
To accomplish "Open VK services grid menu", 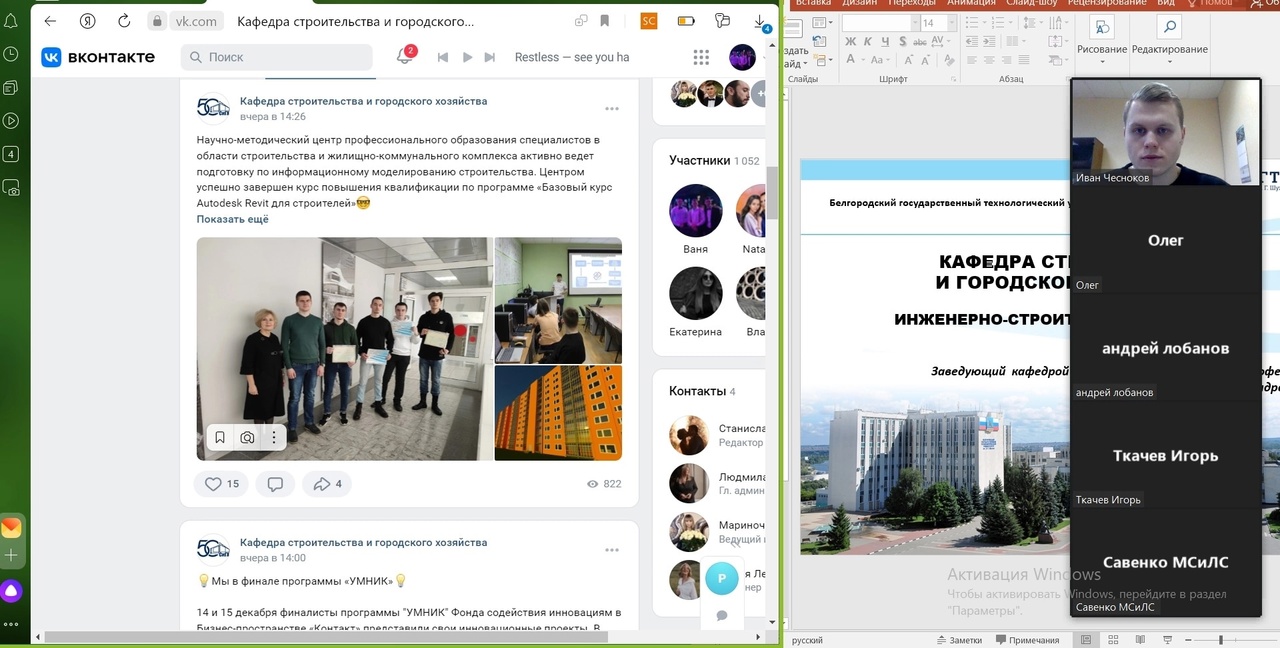I will point(701,57).
